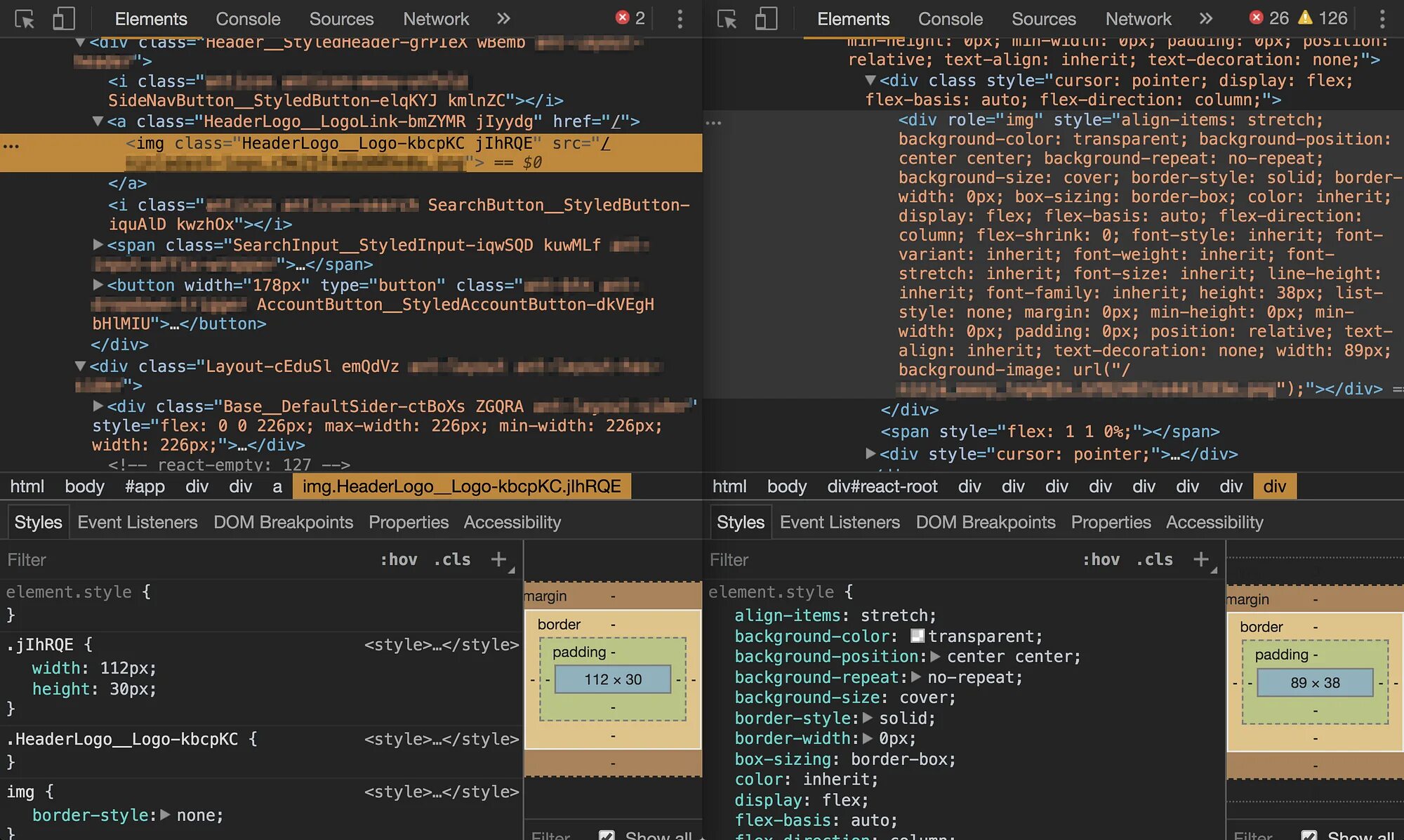Screen dimensions: 1404x840
Task: Click the inspect element picker in left DevTools
Action: (x=25, y=19)
